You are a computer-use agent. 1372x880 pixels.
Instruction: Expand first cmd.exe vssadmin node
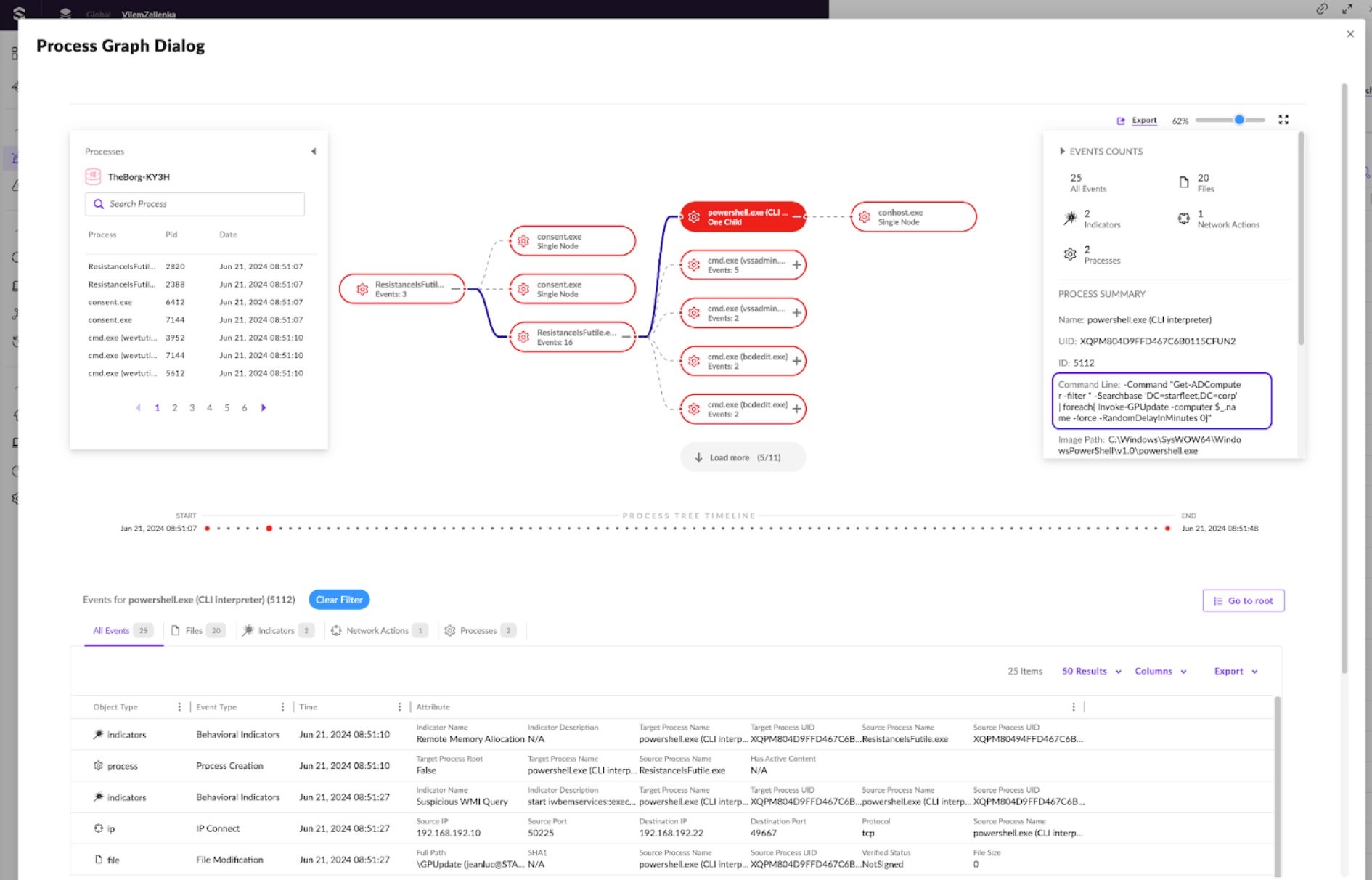[797, 265]
